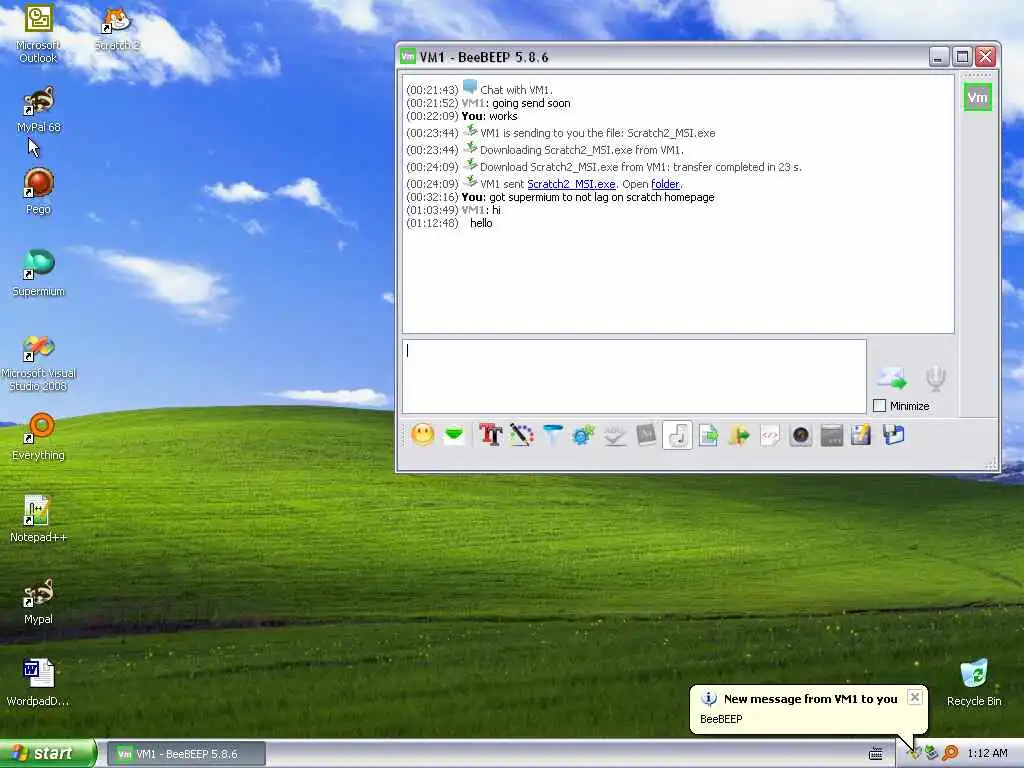
Task: Close the New message balloon notification
Action: point(915,697)
